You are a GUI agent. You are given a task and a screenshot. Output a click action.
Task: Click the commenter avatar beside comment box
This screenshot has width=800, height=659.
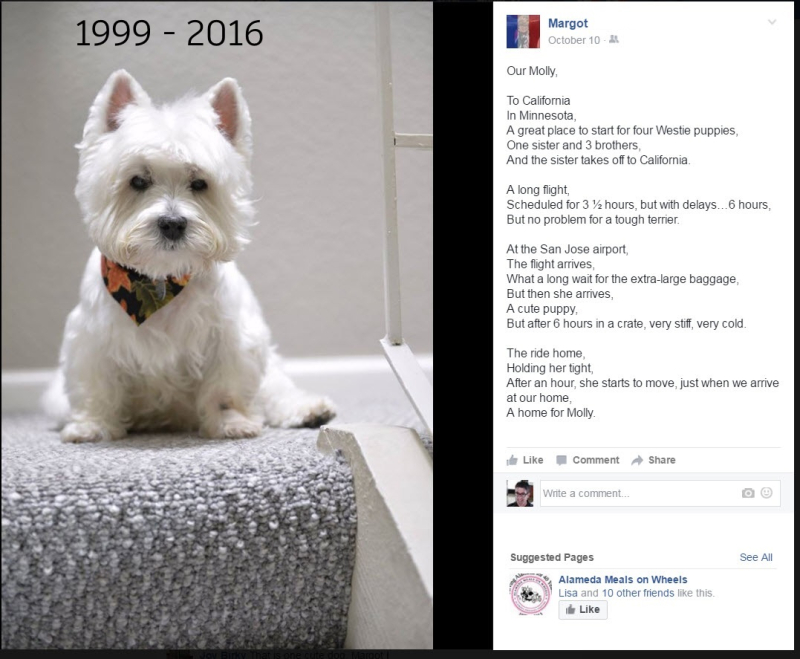point(520,493)
